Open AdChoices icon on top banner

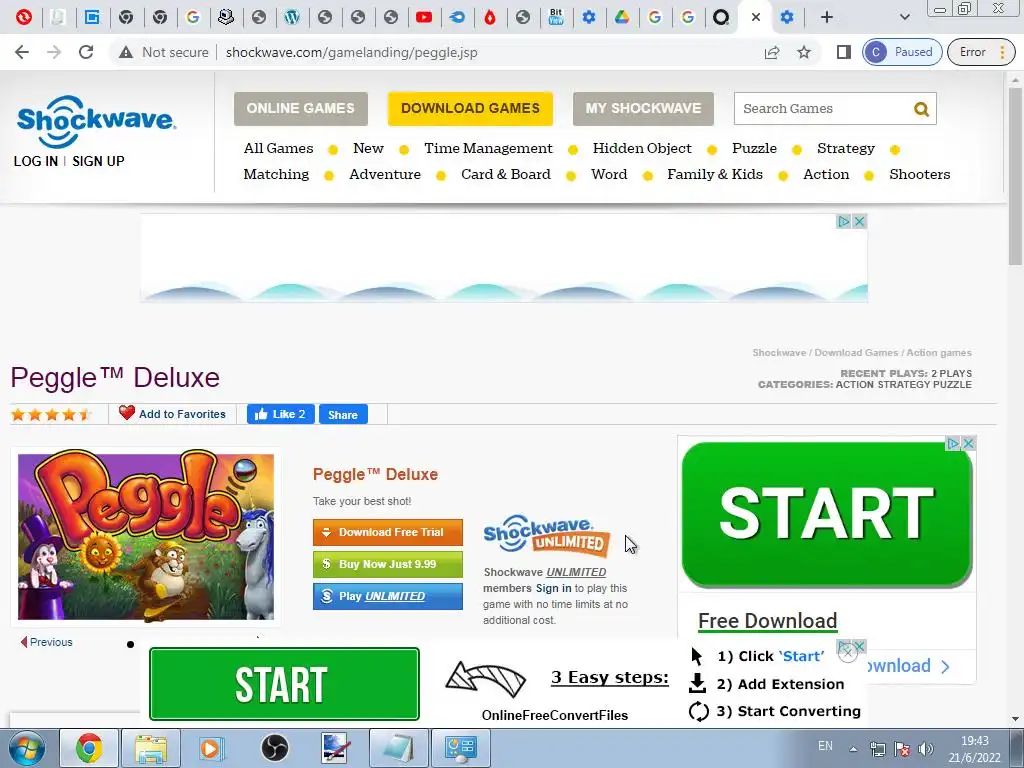point(844,221)
